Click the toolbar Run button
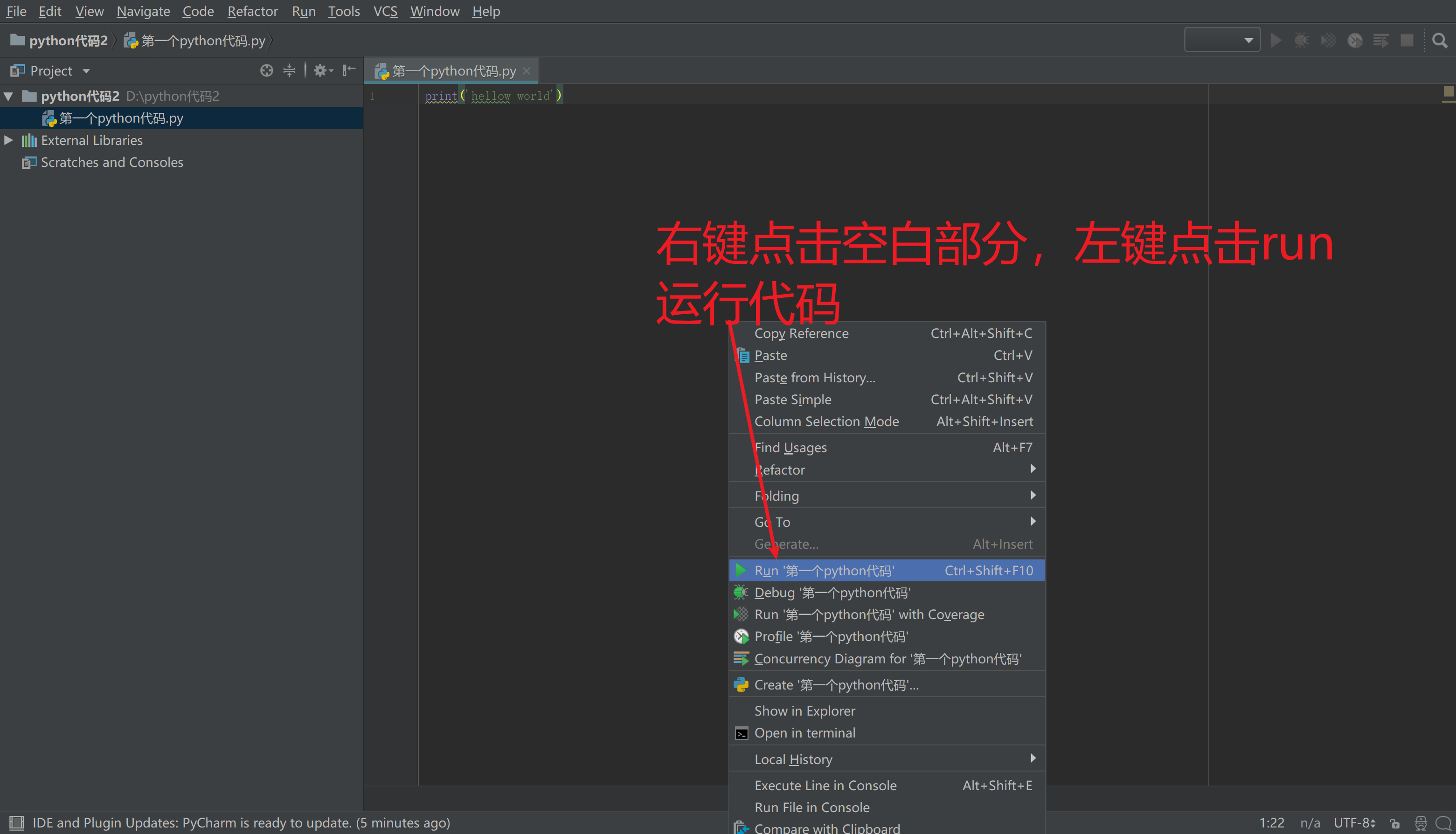Screen dimensions: 1456x834 (x=1276, y=40)
